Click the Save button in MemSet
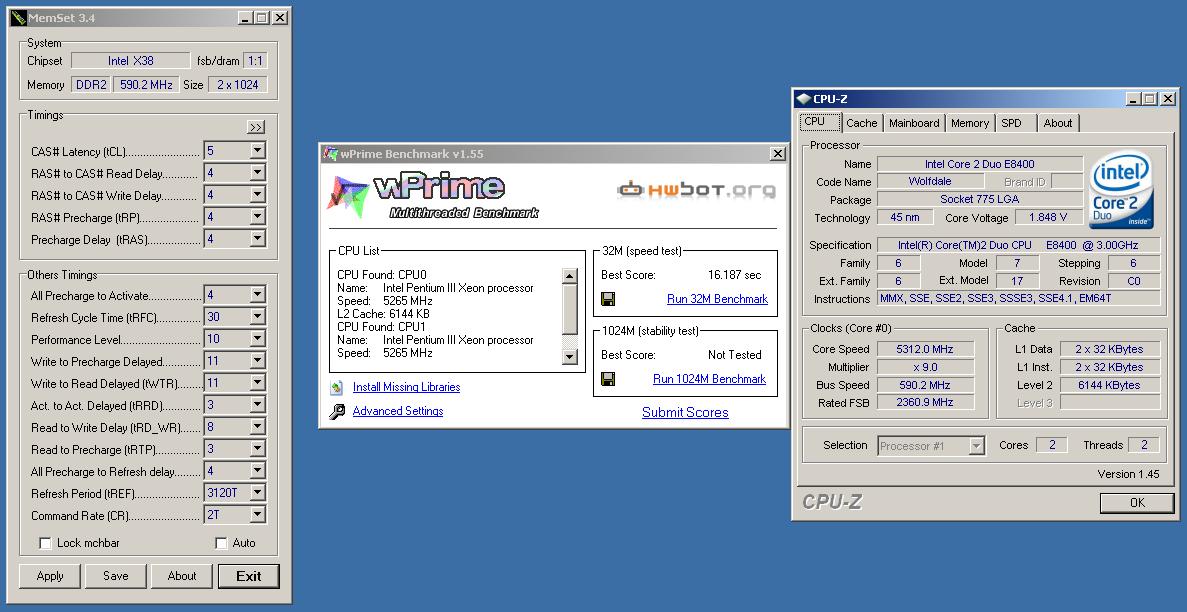The image size is (1187, 612). click(116, 576)
